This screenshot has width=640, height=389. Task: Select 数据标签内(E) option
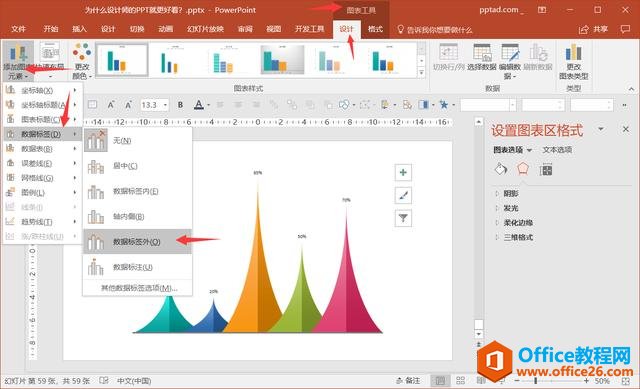coord(137,191)
